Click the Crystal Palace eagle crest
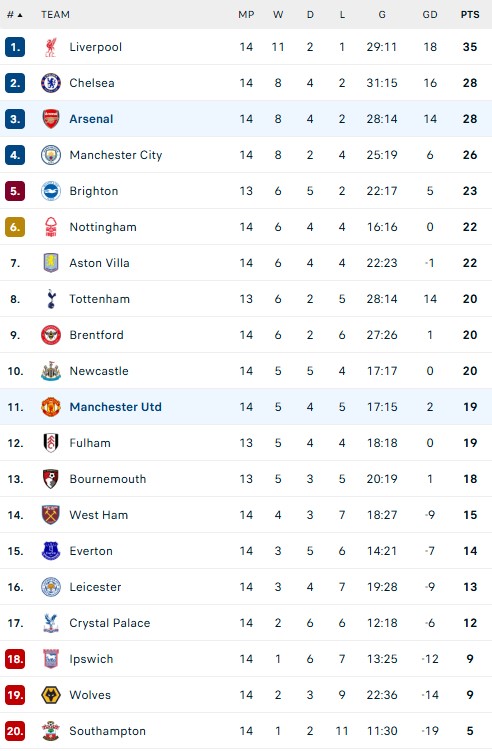This screenshot has width=492, height=751. pos(50,623)
